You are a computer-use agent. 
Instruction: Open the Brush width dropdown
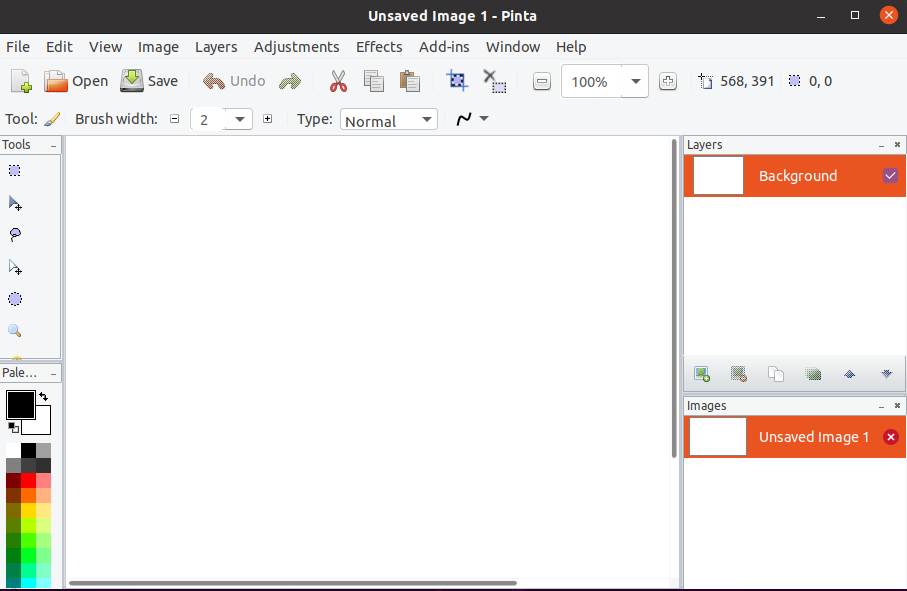(239, 120)
